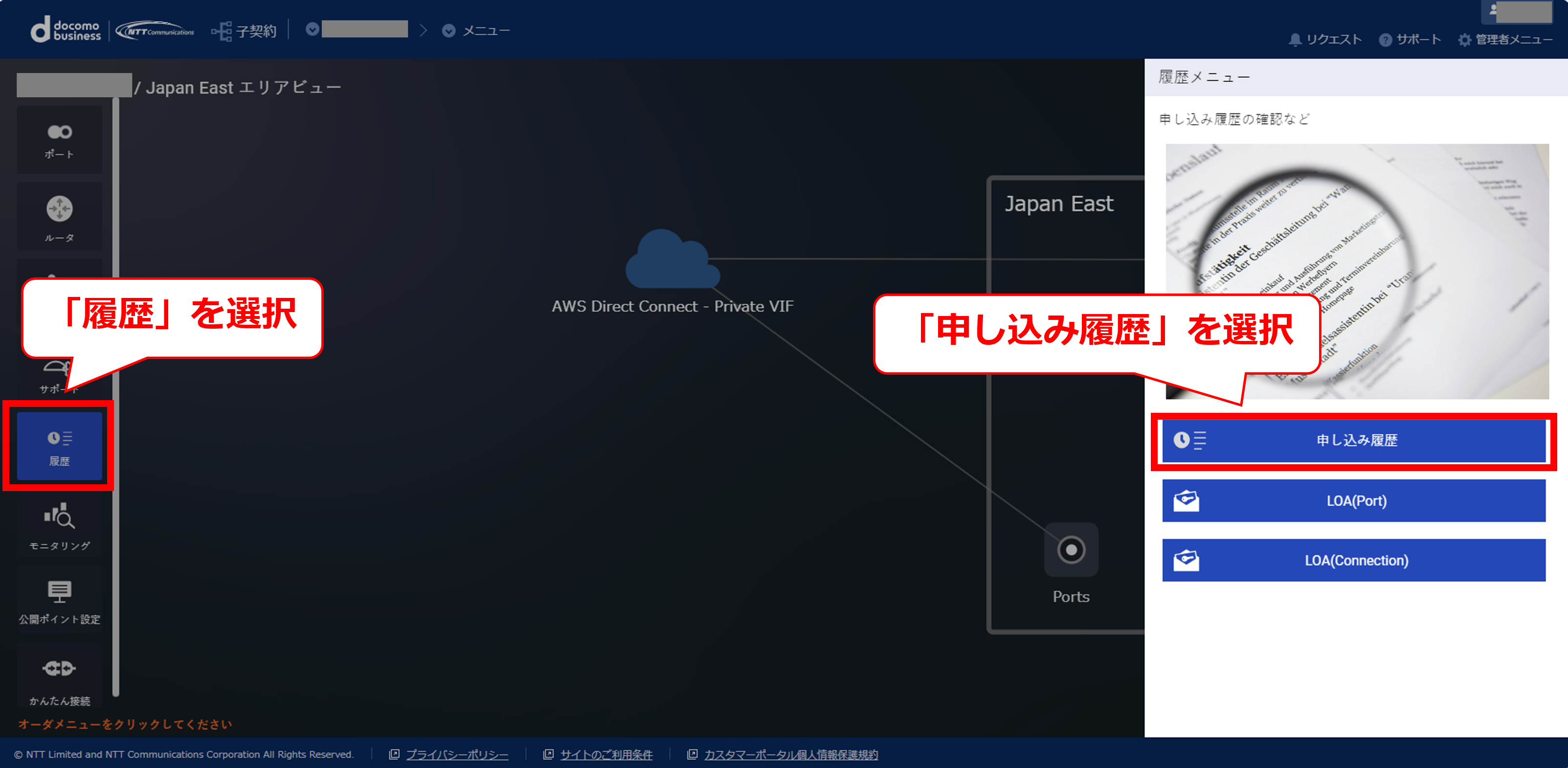Click the NTT Communications logo

point(155,30)
